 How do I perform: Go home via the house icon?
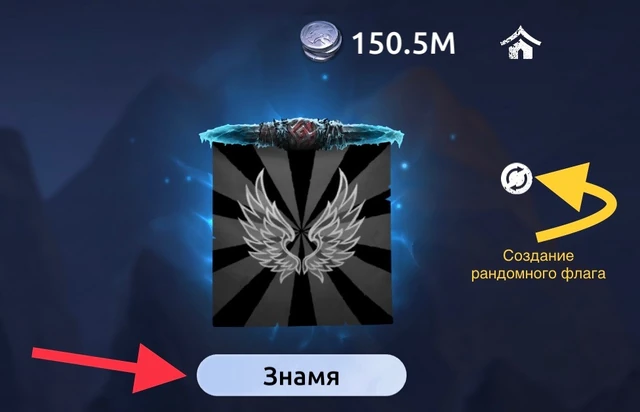click(520, 42)
